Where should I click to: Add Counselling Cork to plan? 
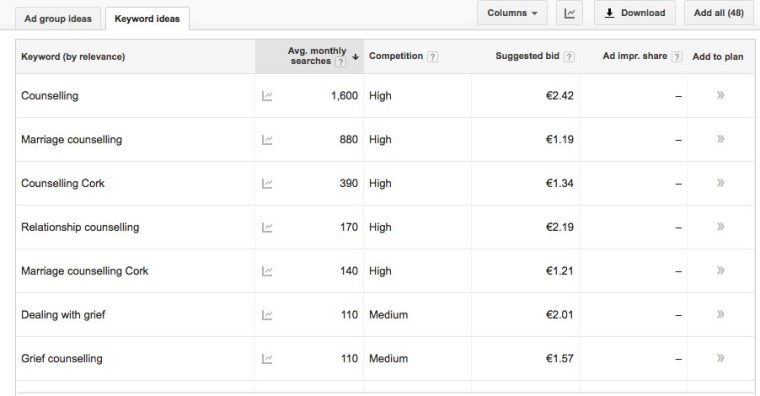(721, 183)
